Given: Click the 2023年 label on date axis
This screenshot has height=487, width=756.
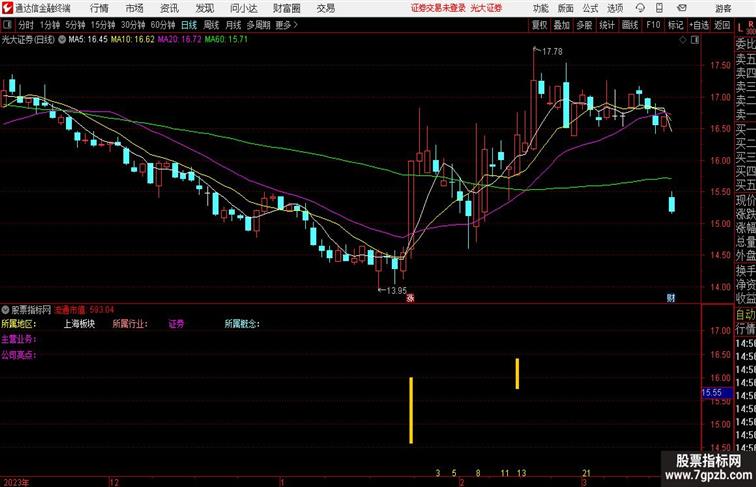Looking at the screenshot, I should 15,482.
